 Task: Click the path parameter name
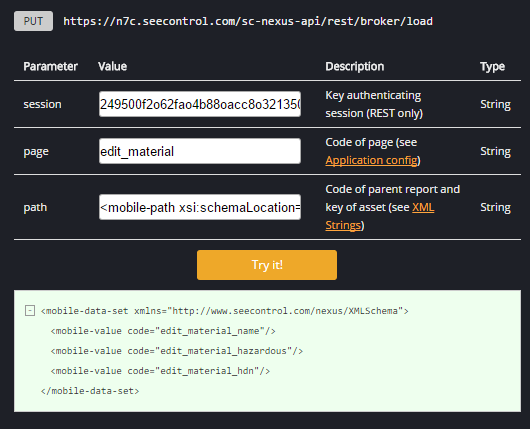pyautogui.click(x=35, y=207)
